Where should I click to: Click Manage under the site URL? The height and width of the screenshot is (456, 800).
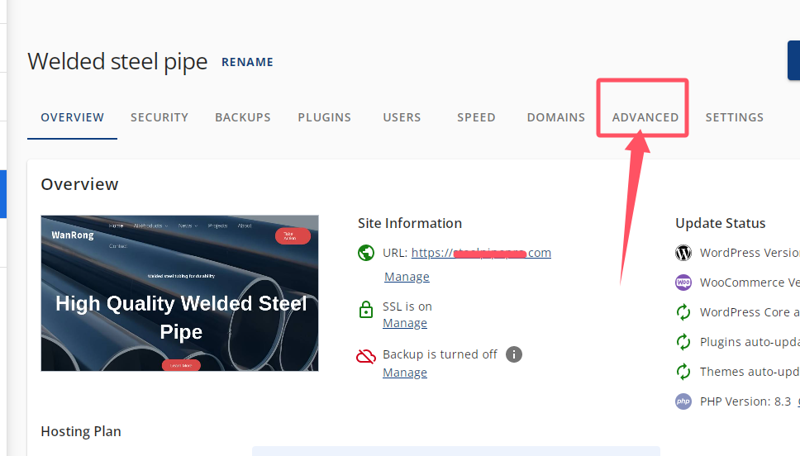pos(406,277)
